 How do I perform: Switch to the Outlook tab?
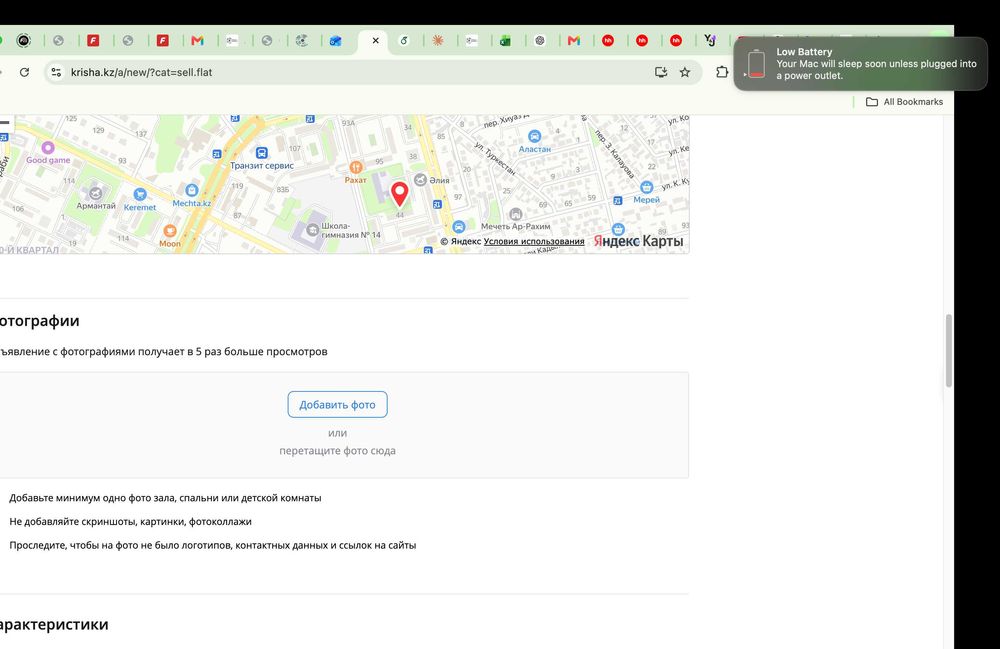335,41
